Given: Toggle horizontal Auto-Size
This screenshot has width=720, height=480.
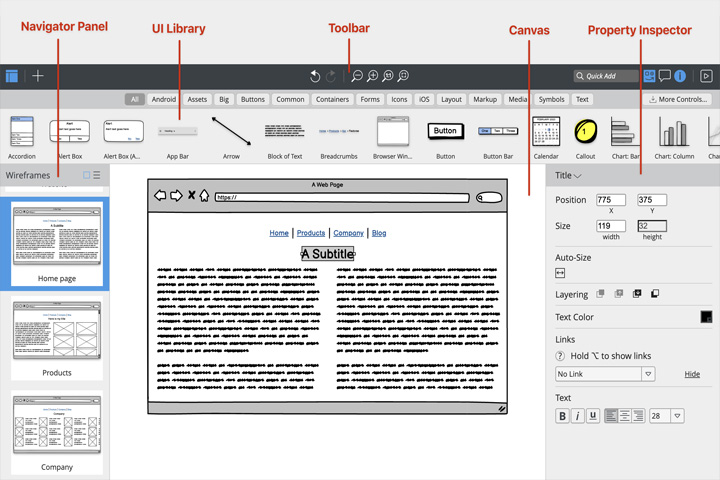Looking at the screenshot, I should (560, 273).
